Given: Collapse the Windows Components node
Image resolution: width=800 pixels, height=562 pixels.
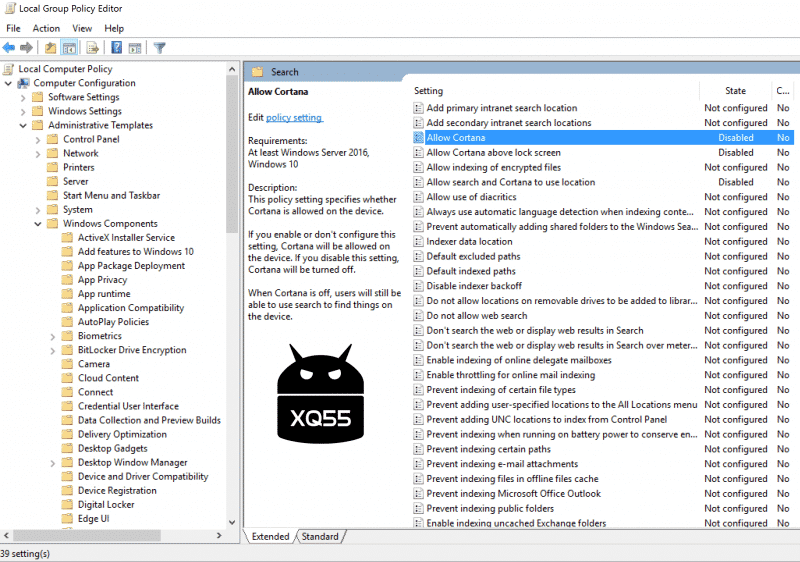Looking at the screenshot, I should tap(38, 224).
